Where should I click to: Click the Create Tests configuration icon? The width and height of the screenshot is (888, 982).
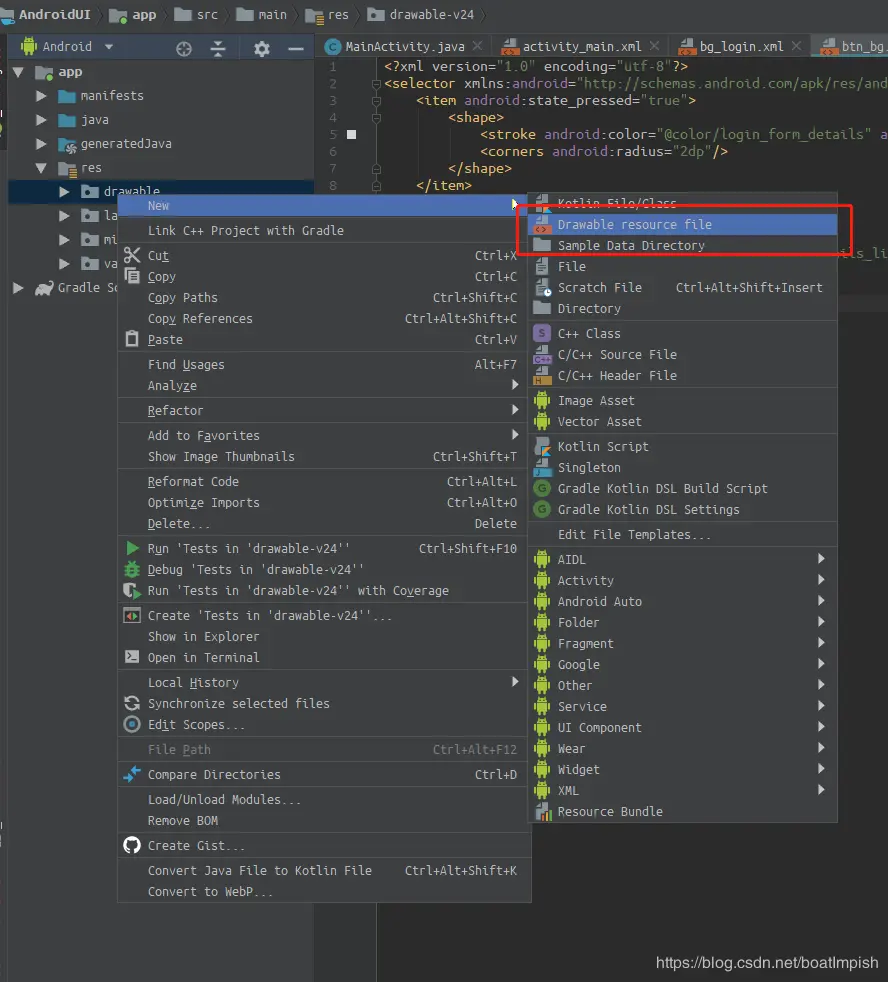[132, 615]
